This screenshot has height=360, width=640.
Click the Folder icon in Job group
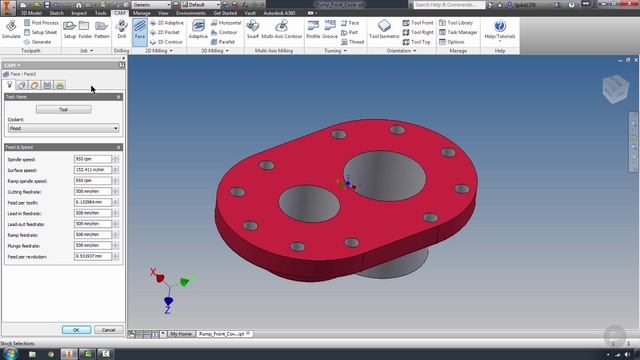tap(85, 30)
